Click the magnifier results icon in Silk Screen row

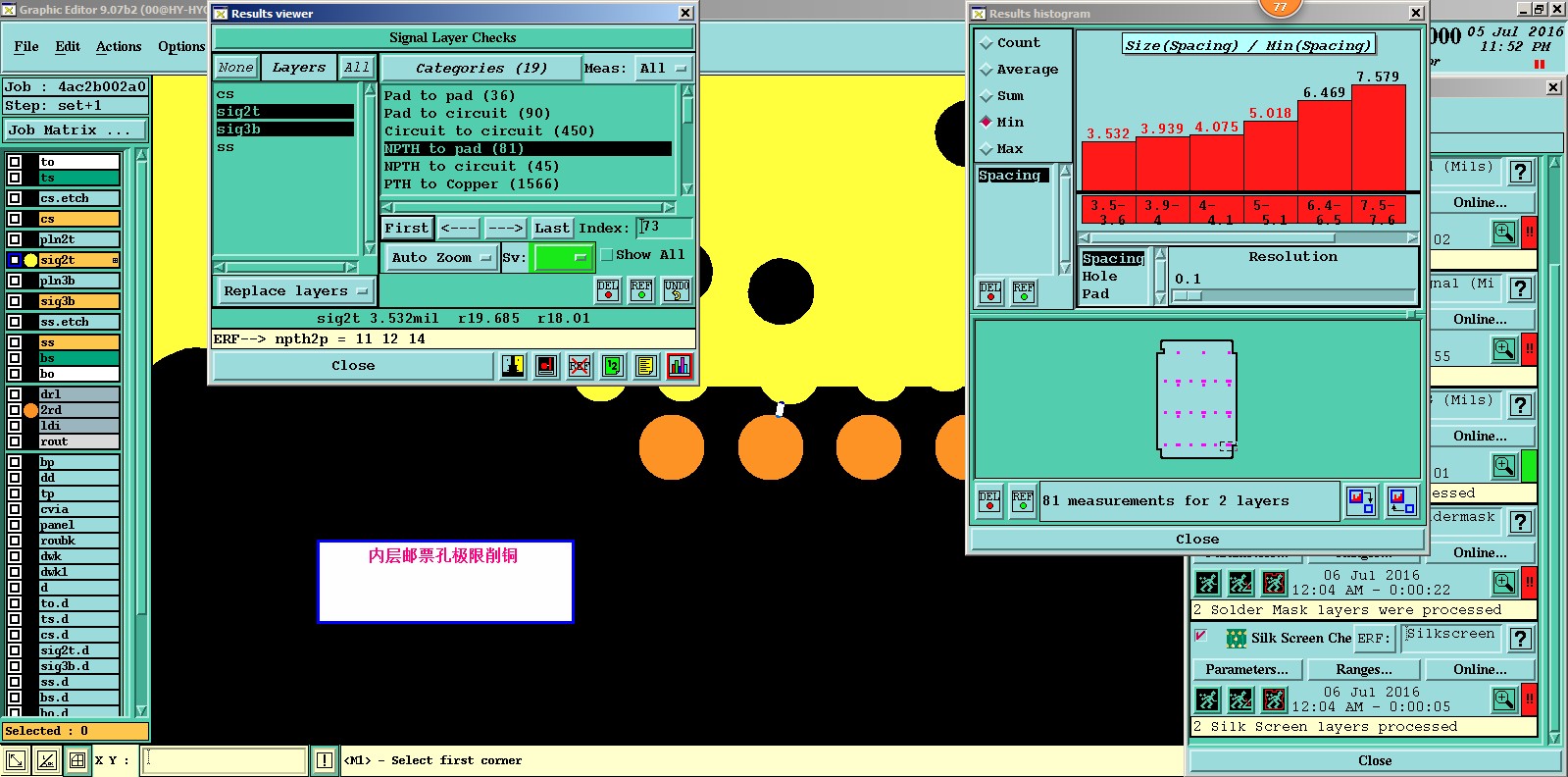pos(1504,699)
